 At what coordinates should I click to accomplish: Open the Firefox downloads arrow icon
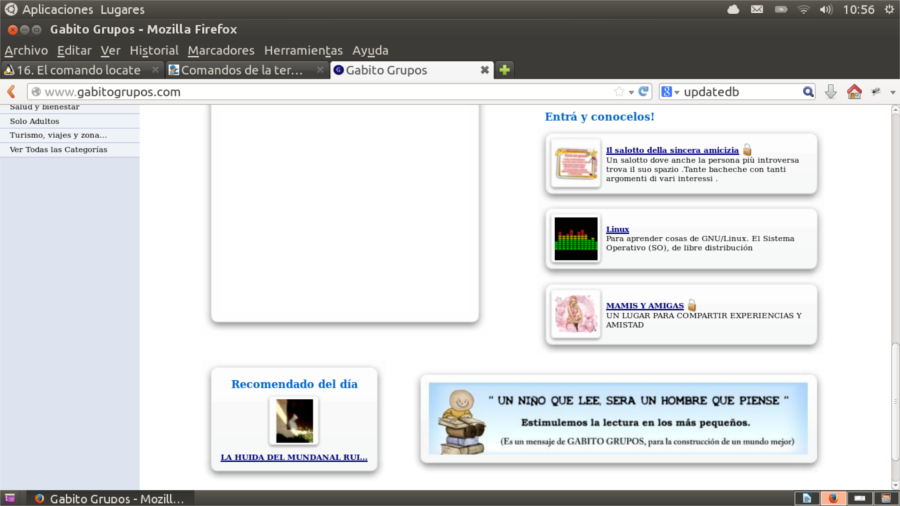coord(830,91)
